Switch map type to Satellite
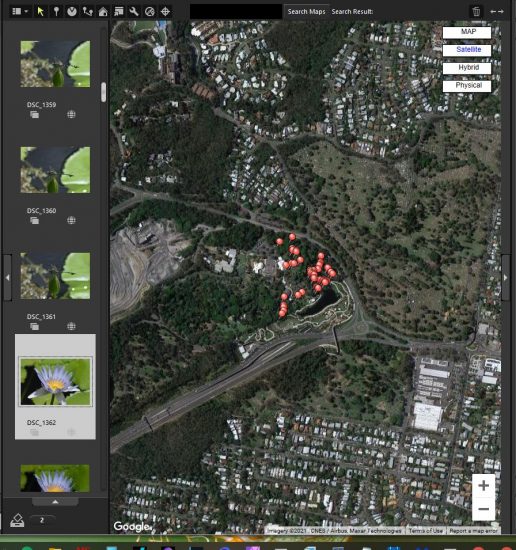This screenshot has width=516, height=550. (x=467, y=50)
